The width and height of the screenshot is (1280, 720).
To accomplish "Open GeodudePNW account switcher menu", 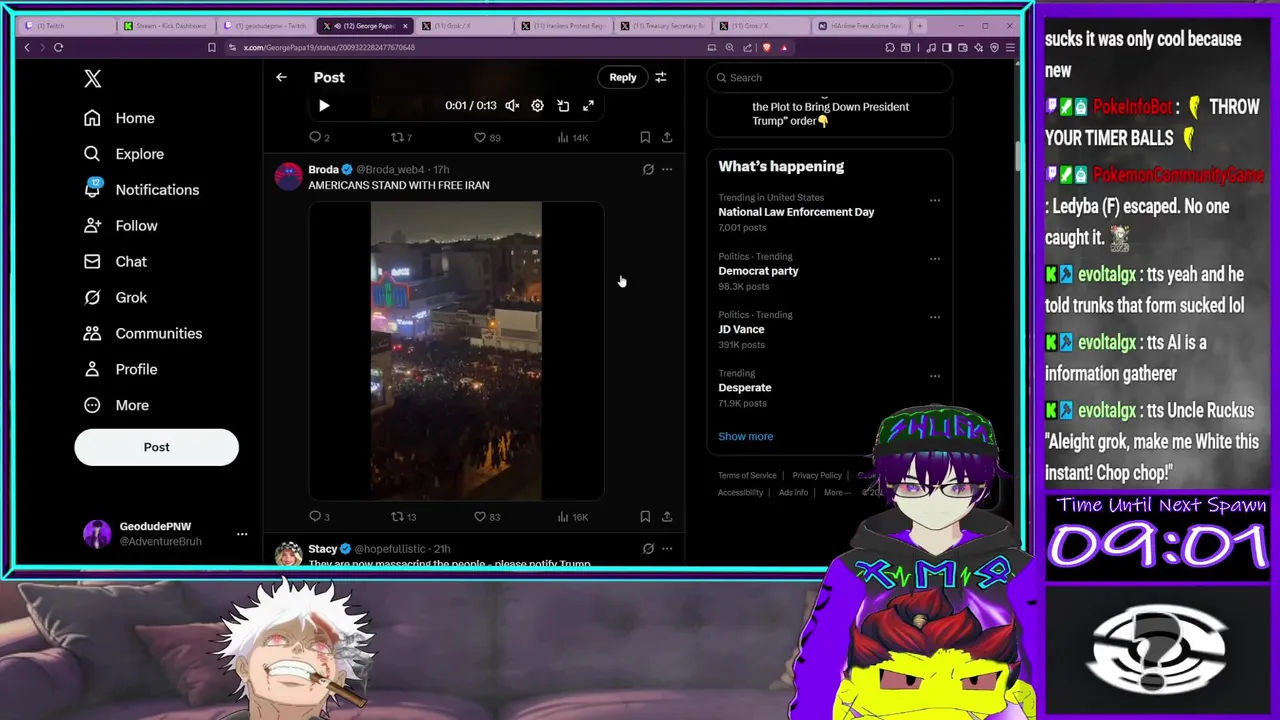I will click(165, 534).
